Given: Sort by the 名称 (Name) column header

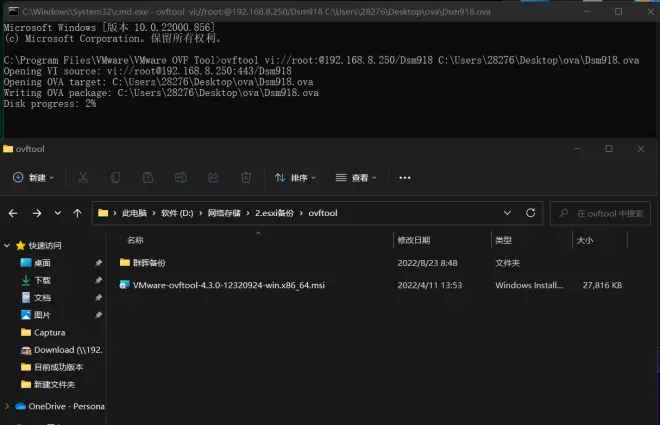Looking at the screenshot, I should coord(135,240).
